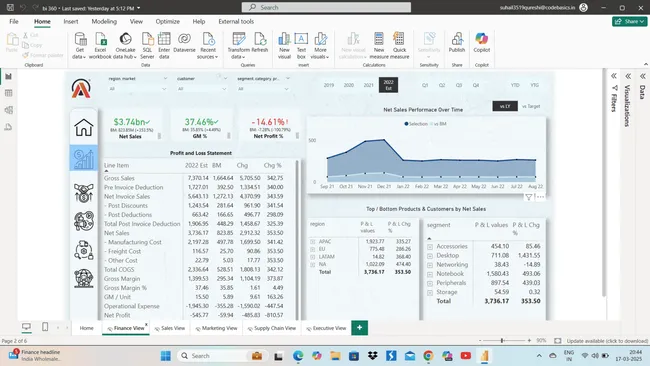This screenshot has width=650, height=366.
Task: Open YouTube app on taskbar
Action: (466, 356)
